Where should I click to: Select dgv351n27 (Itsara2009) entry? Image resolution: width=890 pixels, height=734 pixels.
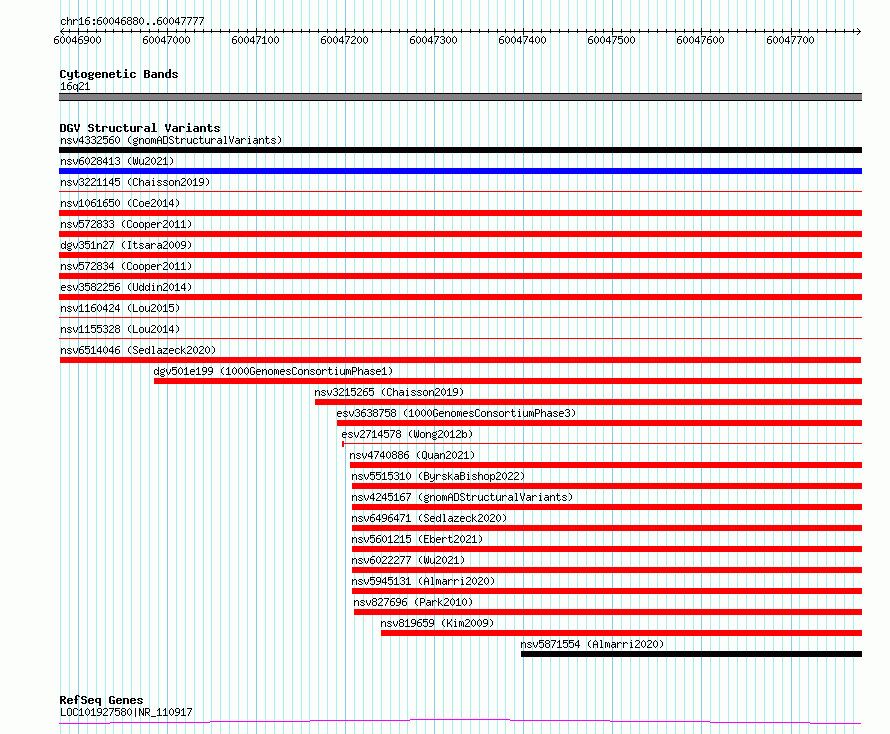(x=126, y=245)
